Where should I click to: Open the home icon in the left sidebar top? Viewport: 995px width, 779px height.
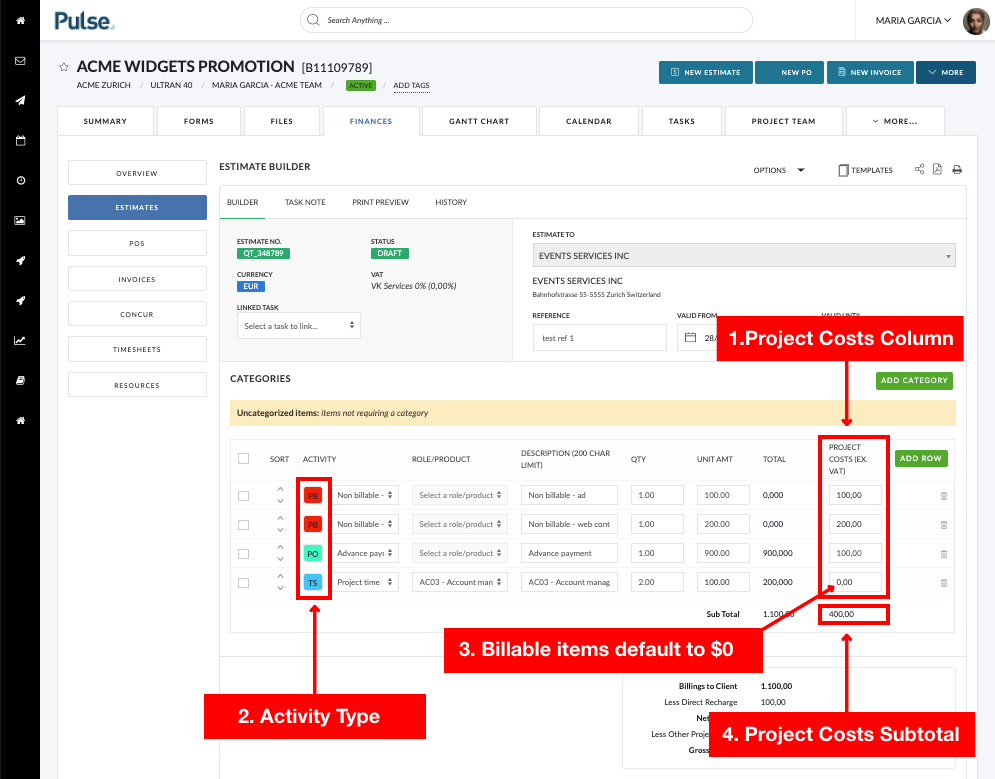(x=20, y=20)
